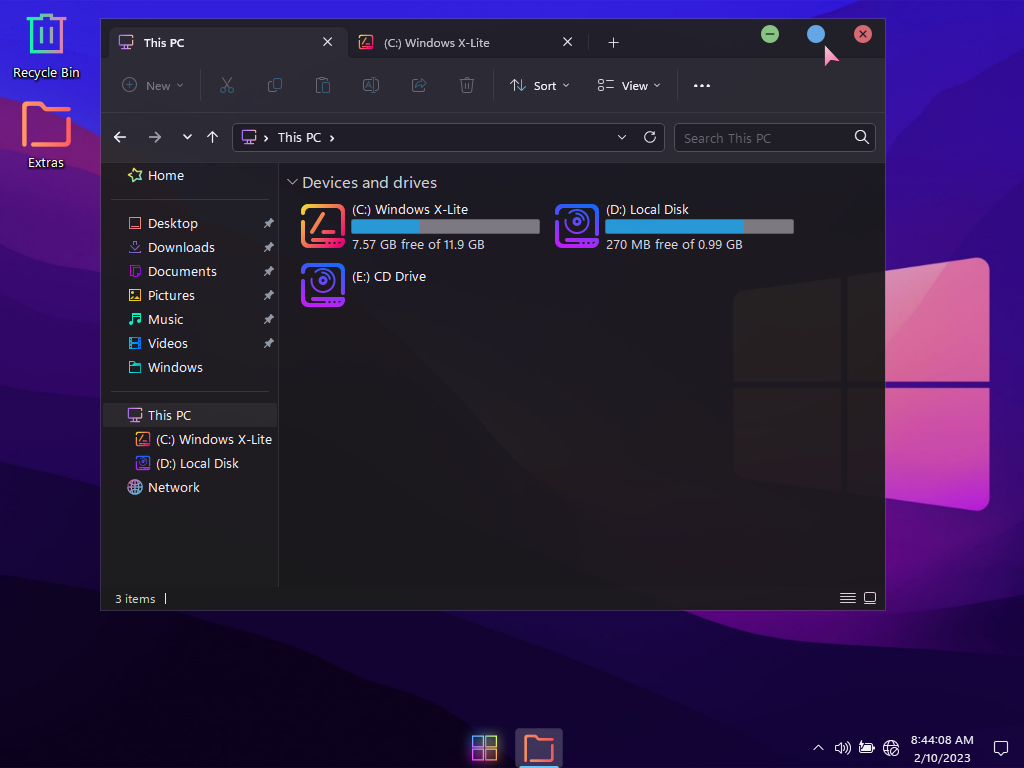Click the Search This PC field
The height and width of the screenshot is (768, 1024).
(775, 138)
